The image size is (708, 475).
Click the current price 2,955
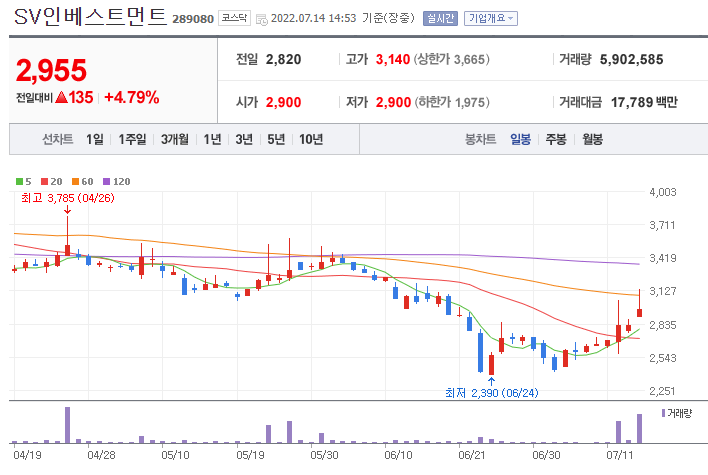coord(51,70)
